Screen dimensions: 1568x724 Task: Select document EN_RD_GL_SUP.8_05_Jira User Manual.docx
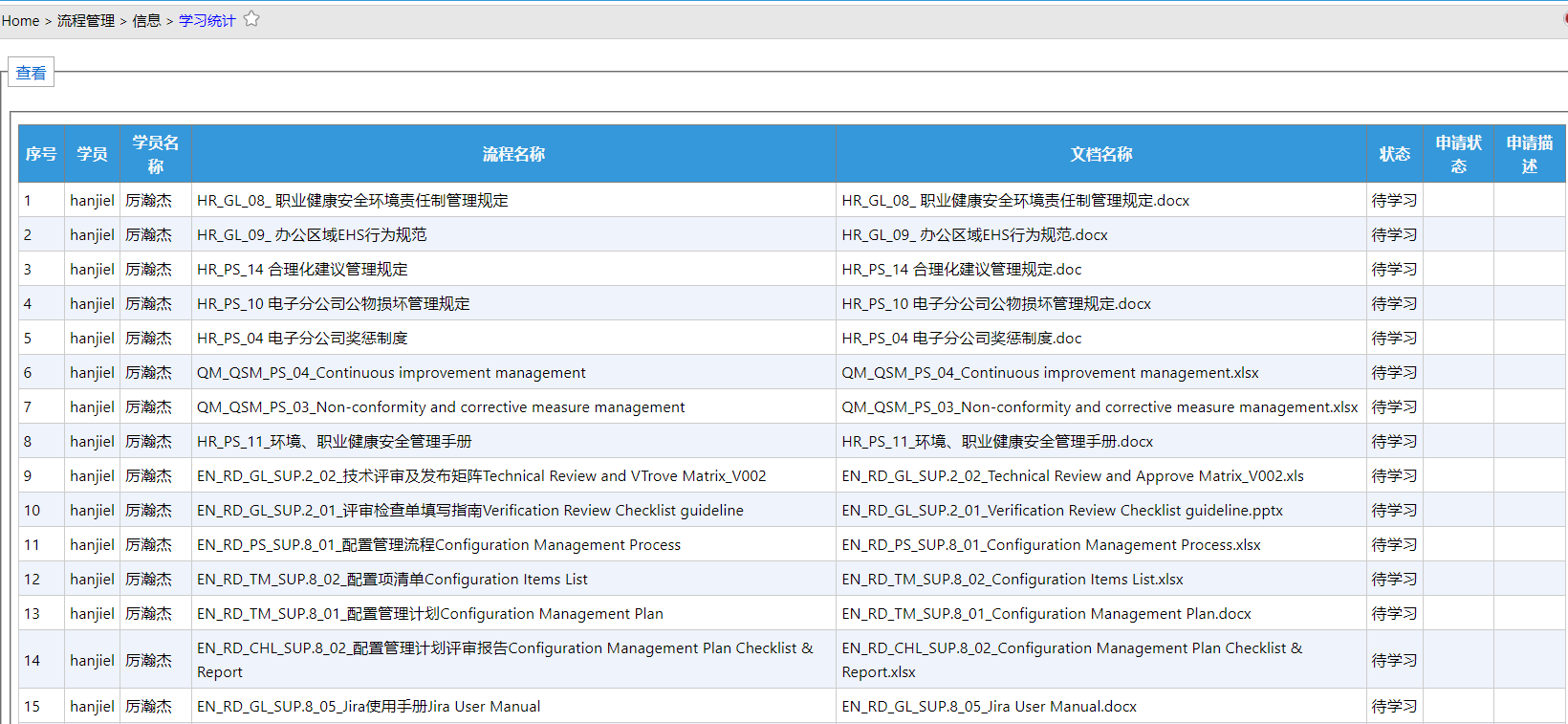[989, 707]
